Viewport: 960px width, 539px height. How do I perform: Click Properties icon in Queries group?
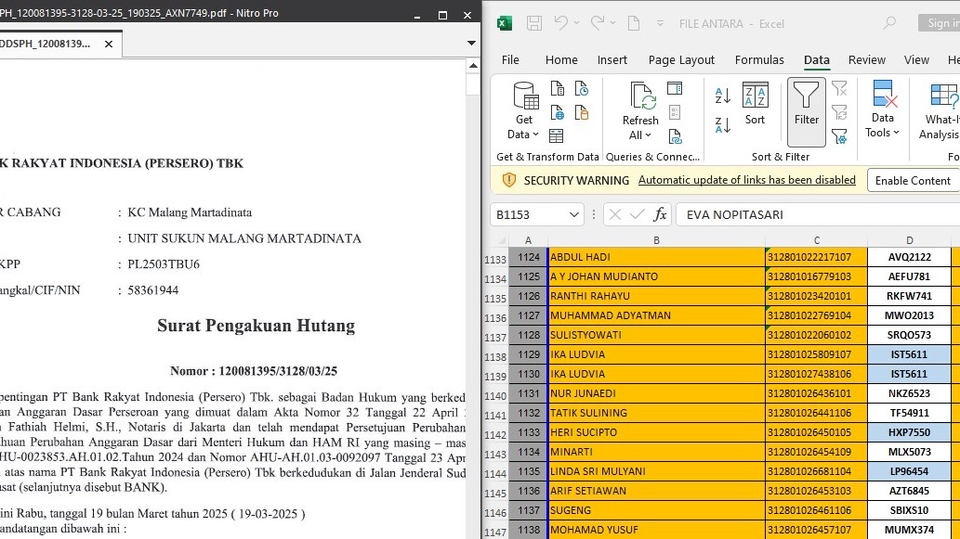point(675,112)
